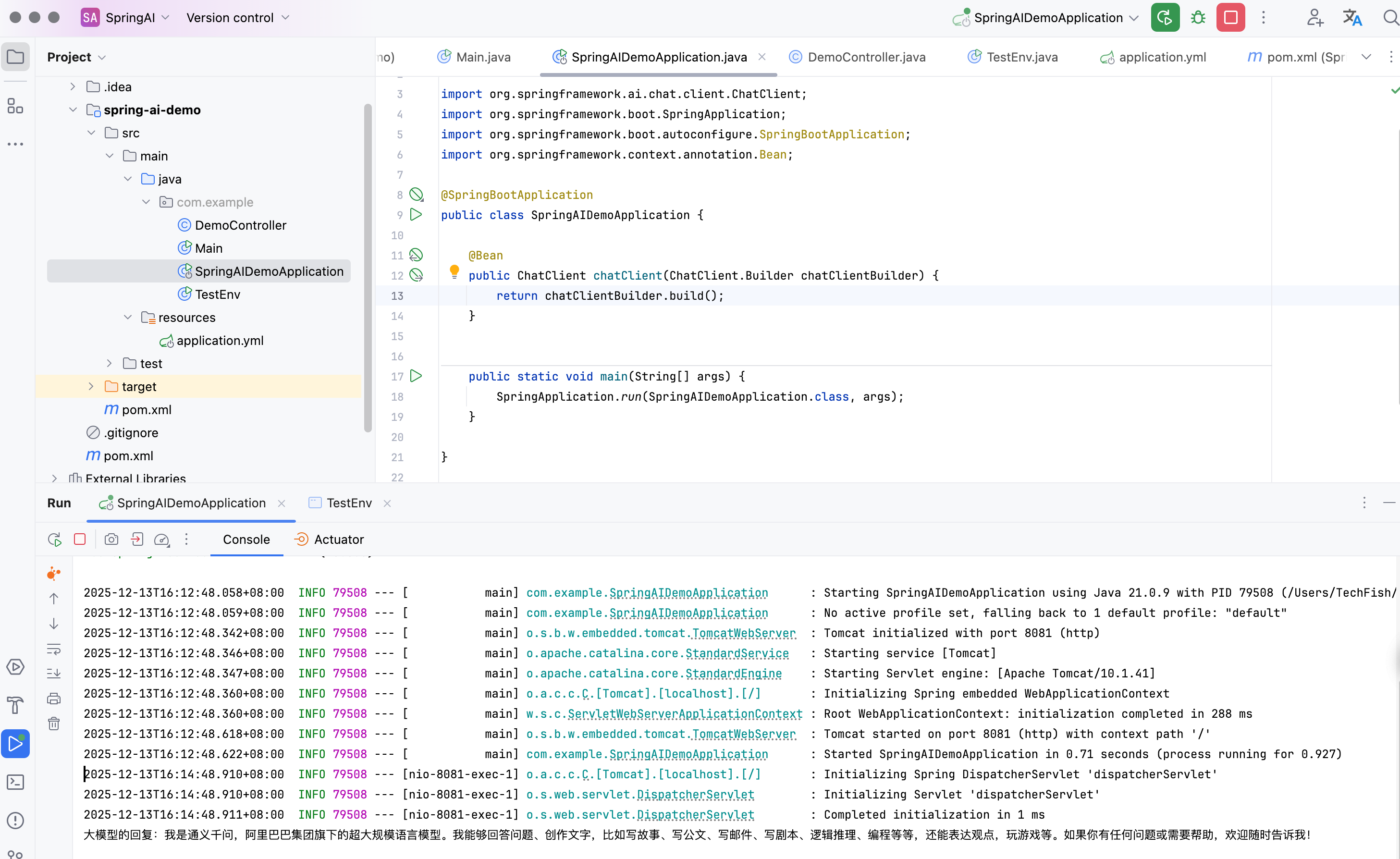The height and width of the screenshot is (859, 1400).
Task: Expand the target folder
Action: pos(91,386)
